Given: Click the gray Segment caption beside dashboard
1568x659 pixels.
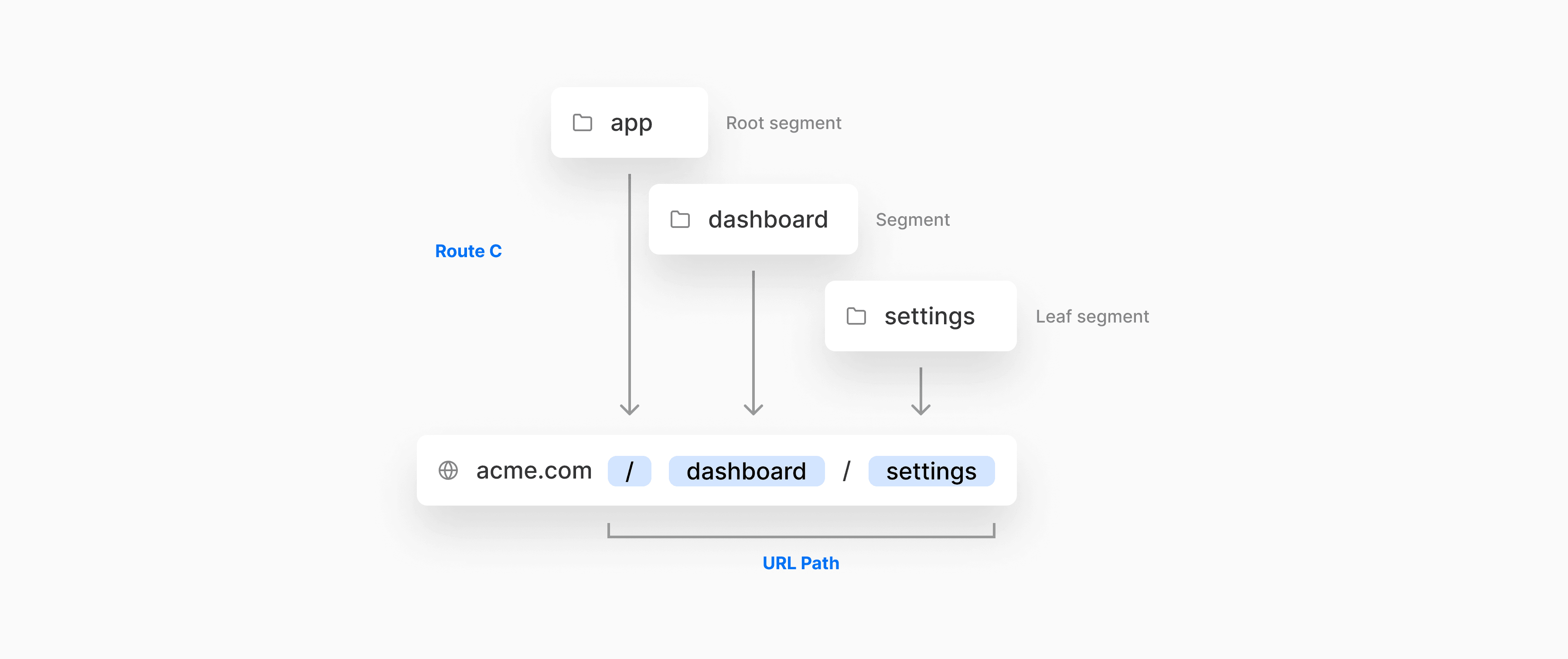Looking at the screenshot, I should [x=913, y=220].
